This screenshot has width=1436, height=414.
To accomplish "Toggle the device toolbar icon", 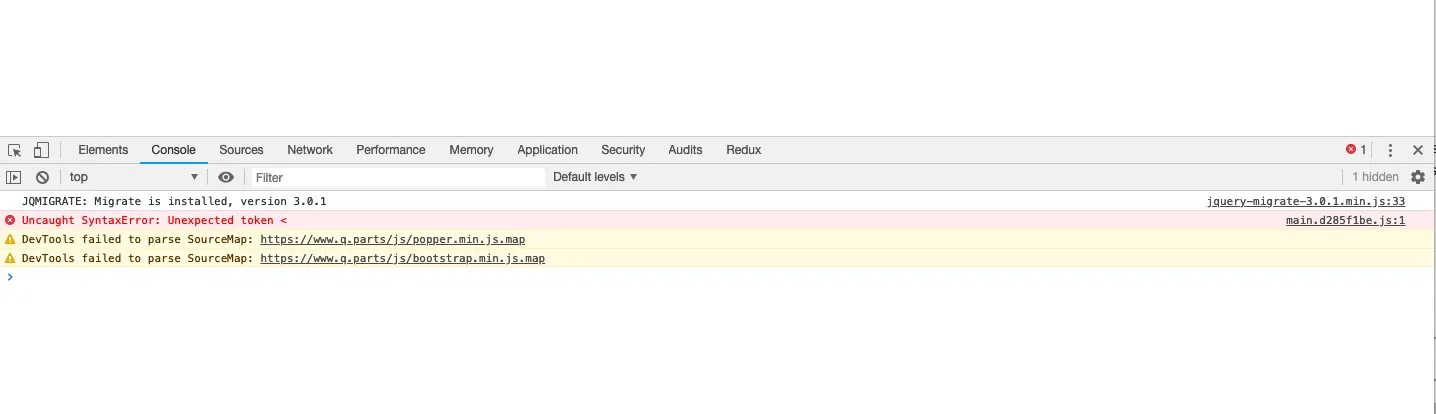I will 41,150.
